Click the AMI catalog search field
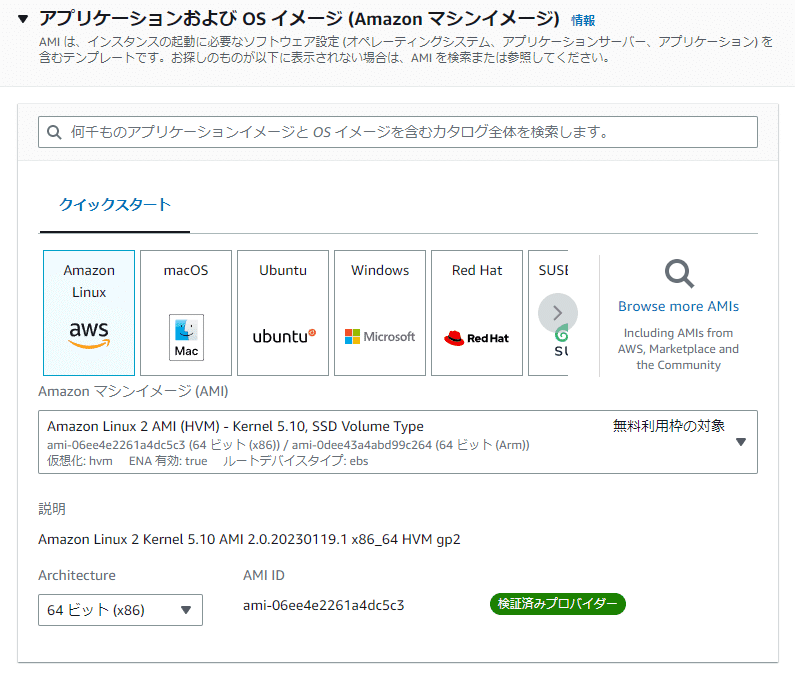795x682 pixels. tap(398, 132)
